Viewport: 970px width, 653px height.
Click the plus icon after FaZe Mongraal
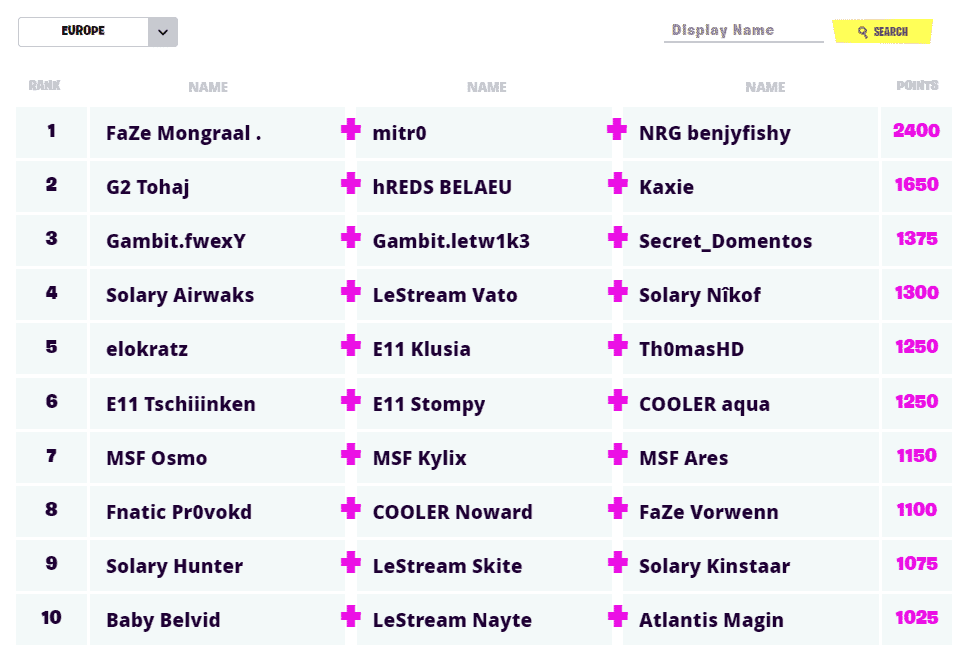click(351, 129)
